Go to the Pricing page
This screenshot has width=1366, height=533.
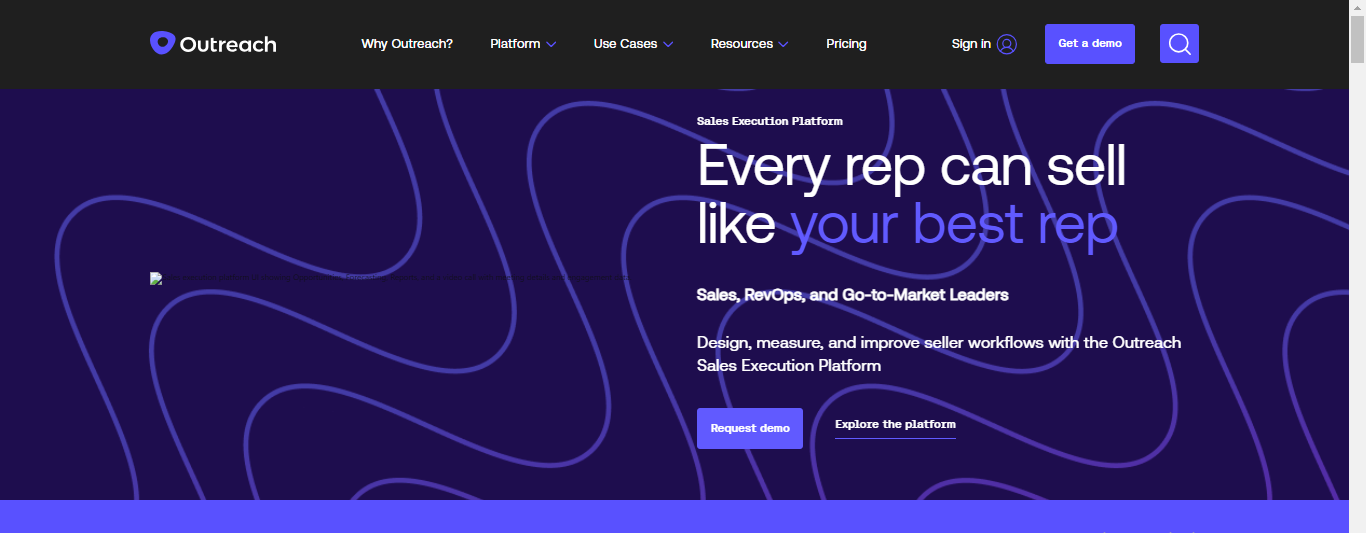(846, 44)
